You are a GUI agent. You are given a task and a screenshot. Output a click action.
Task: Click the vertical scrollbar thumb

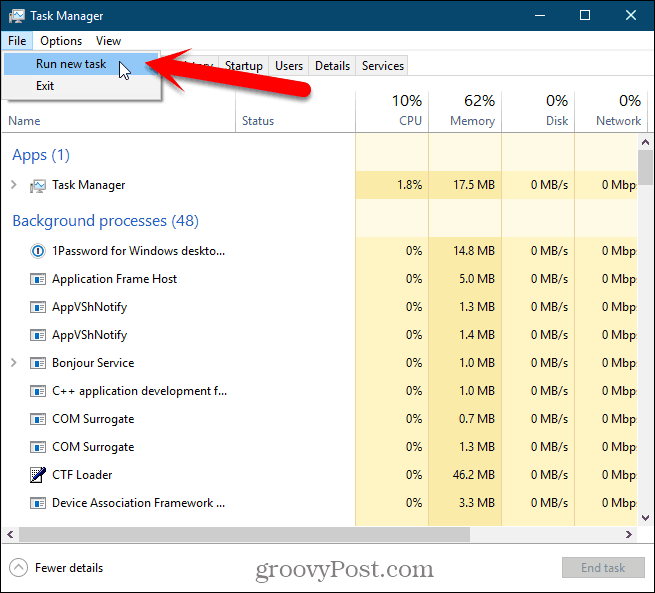point(645,167)
